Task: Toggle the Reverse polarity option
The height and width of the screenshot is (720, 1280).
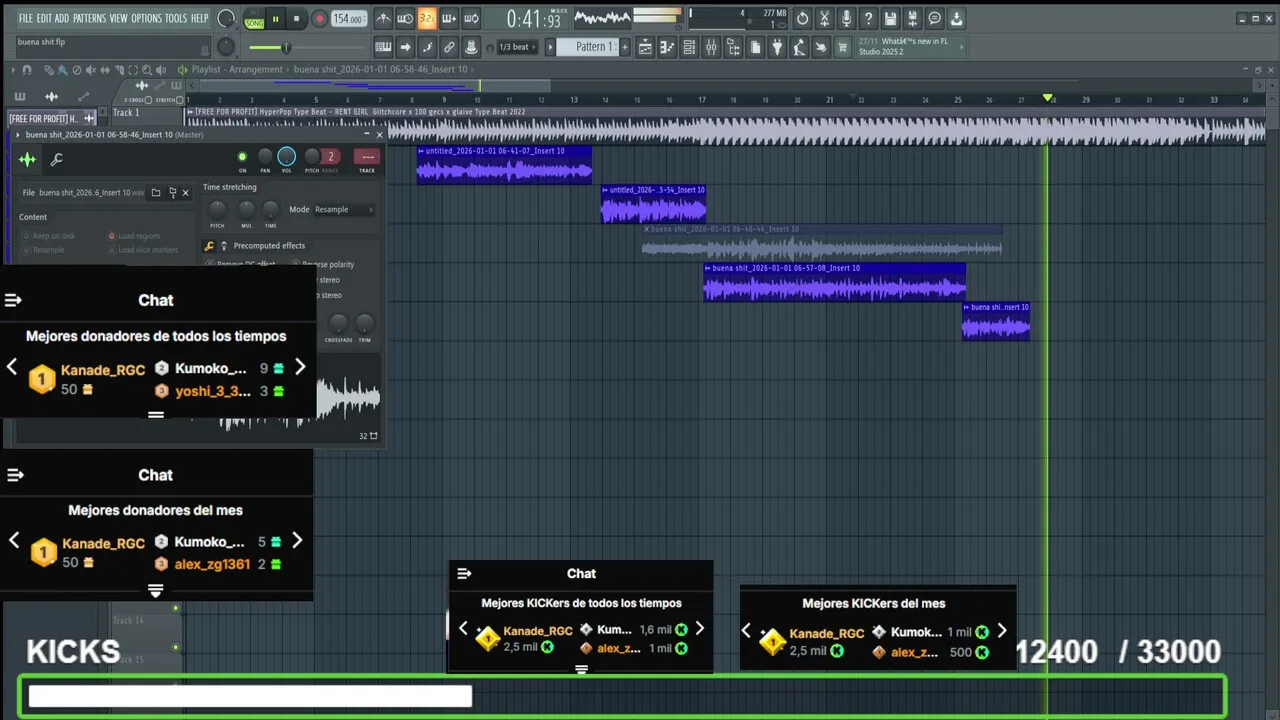Action: pos(322,264)
